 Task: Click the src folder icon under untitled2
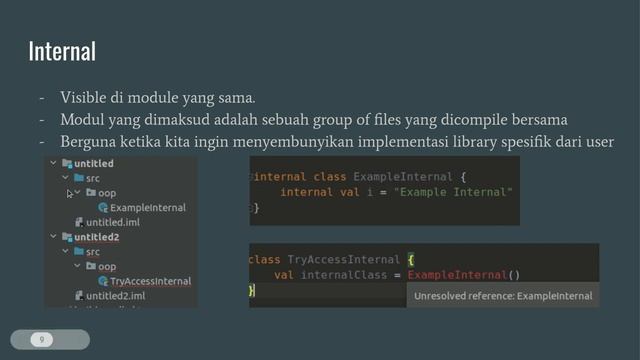[79, 251]
